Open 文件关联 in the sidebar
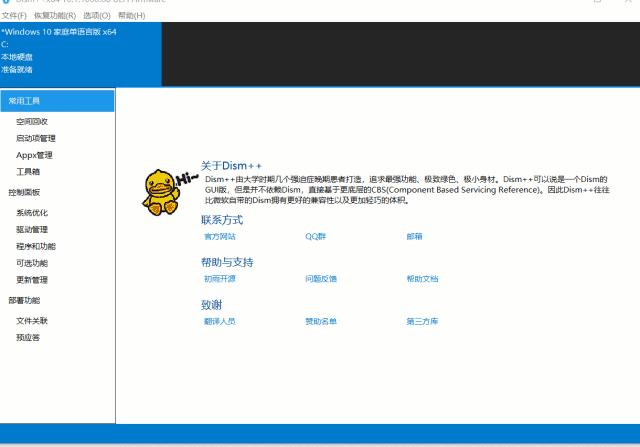640x447 pixels. 32,320
